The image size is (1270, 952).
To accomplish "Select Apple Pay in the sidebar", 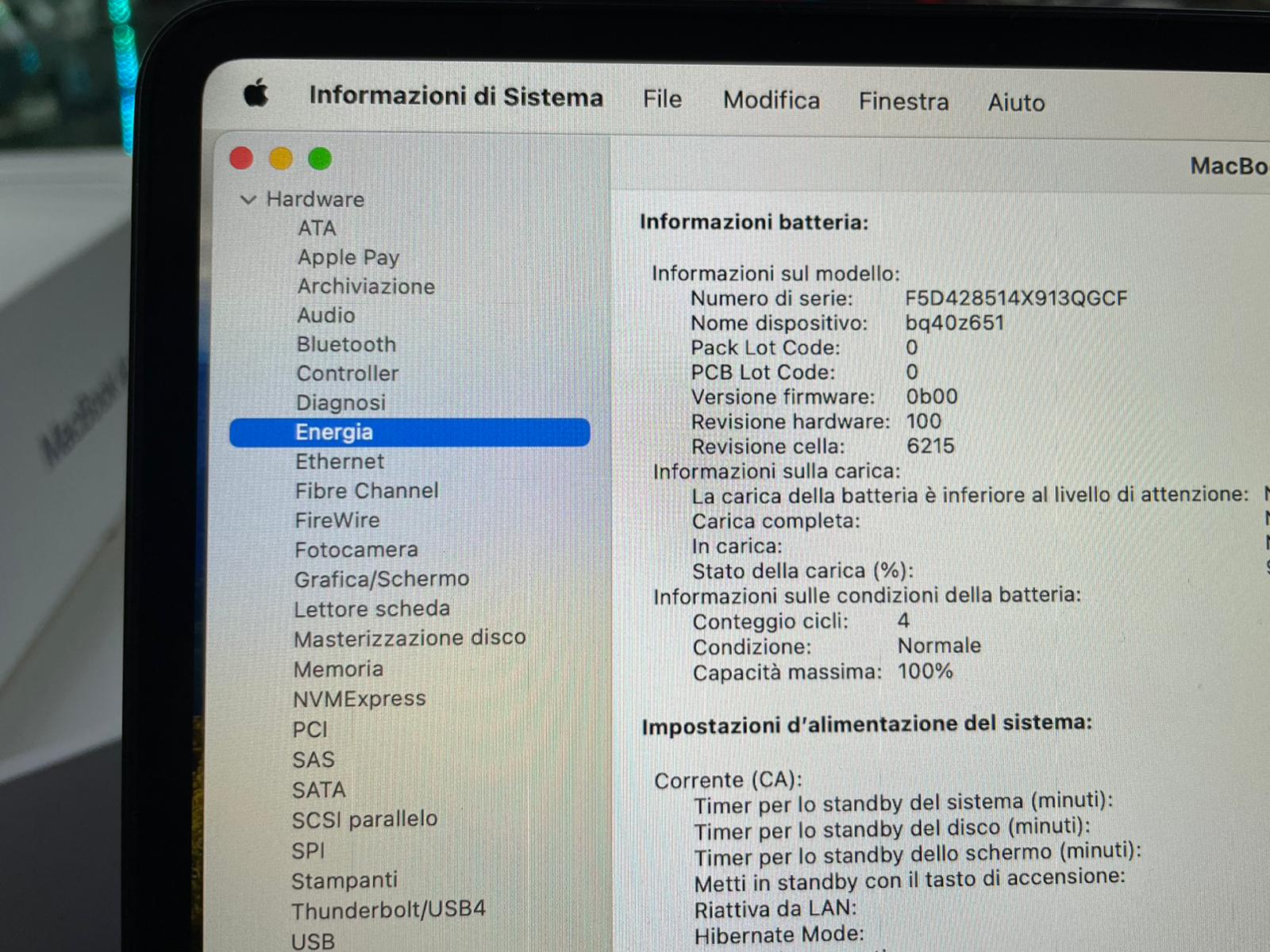I will coord(348,258).
